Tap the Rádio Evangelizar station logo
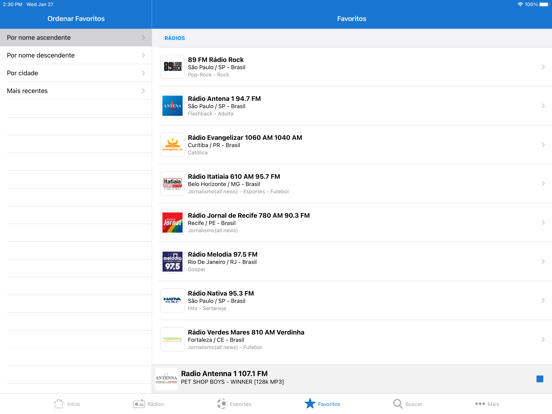552x414 pixels. (x=172, y=144)
